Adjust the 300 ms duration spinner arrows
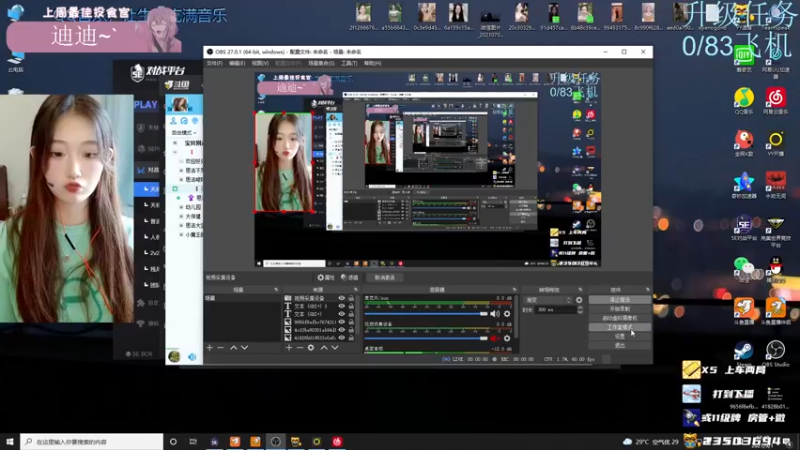800x450 pixels. pos(580,310)
